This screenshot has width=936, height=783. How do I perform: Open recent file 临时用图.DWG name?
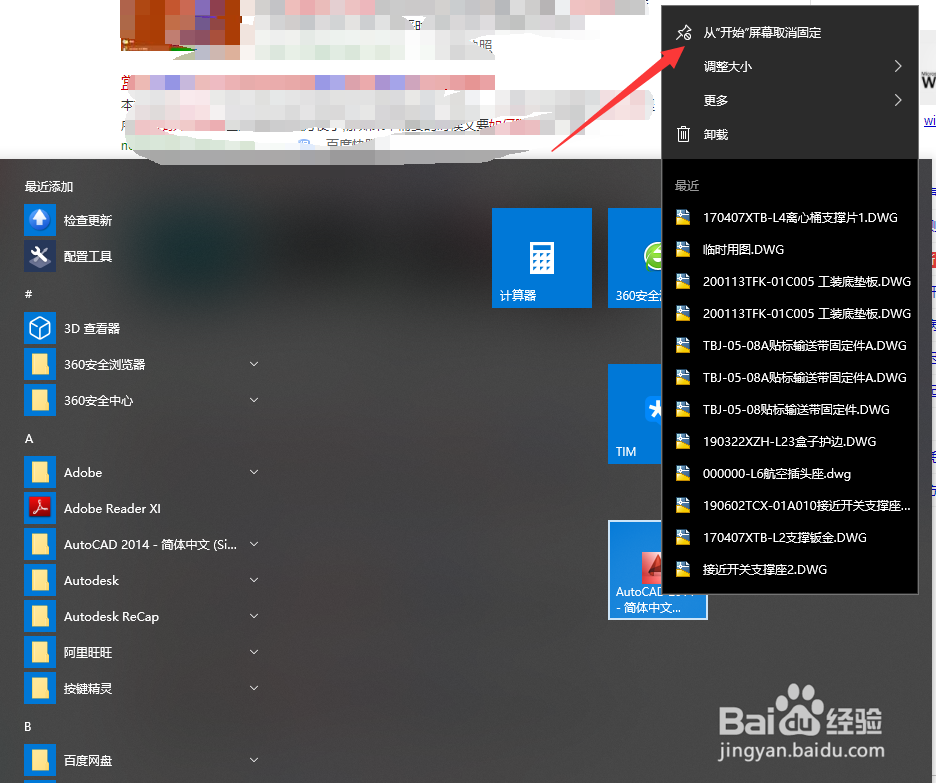743,249
